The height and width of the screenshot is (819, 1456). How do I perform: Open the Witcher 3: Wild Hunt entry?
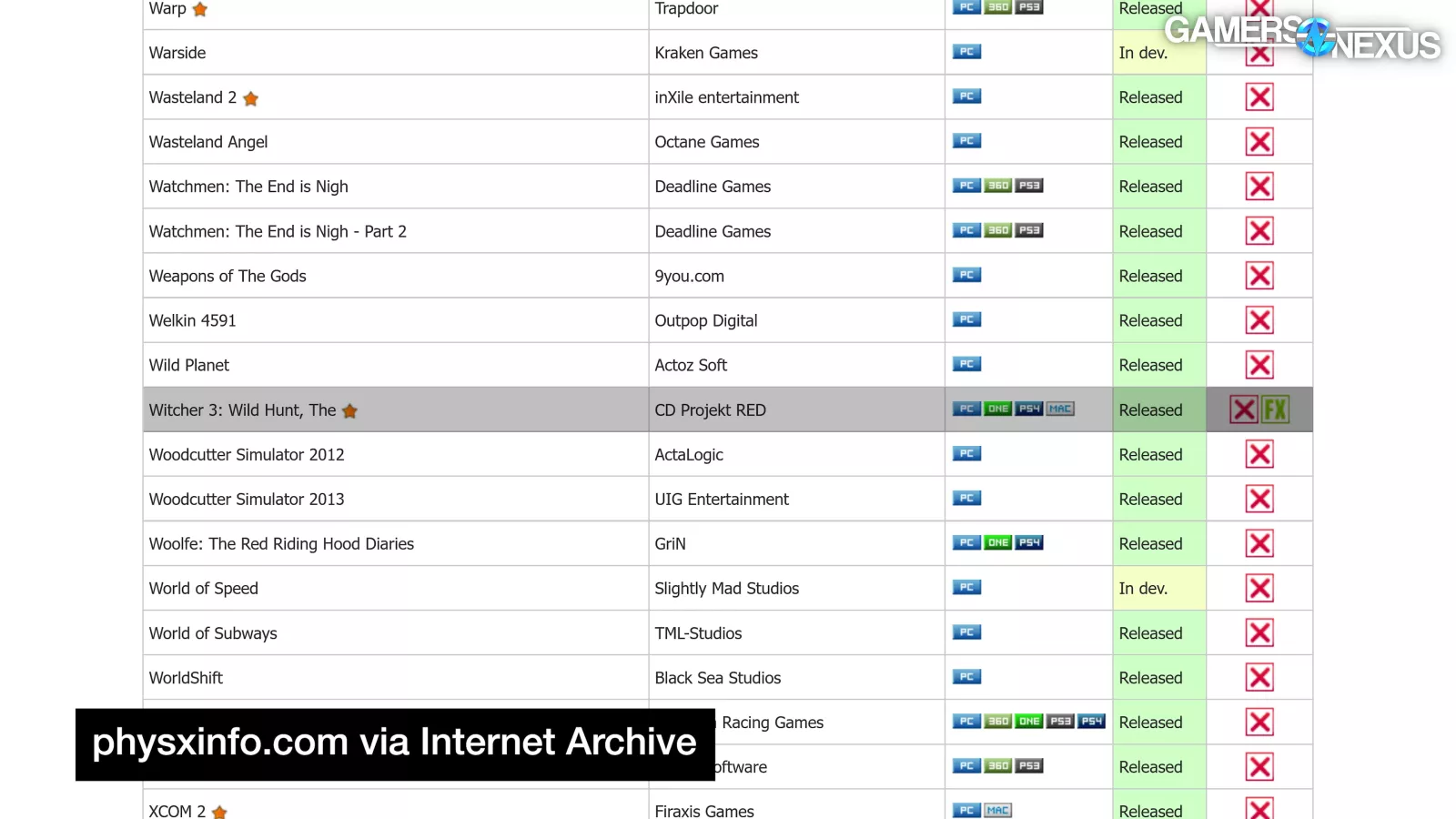pyautogui.click(x=242, y=410)
